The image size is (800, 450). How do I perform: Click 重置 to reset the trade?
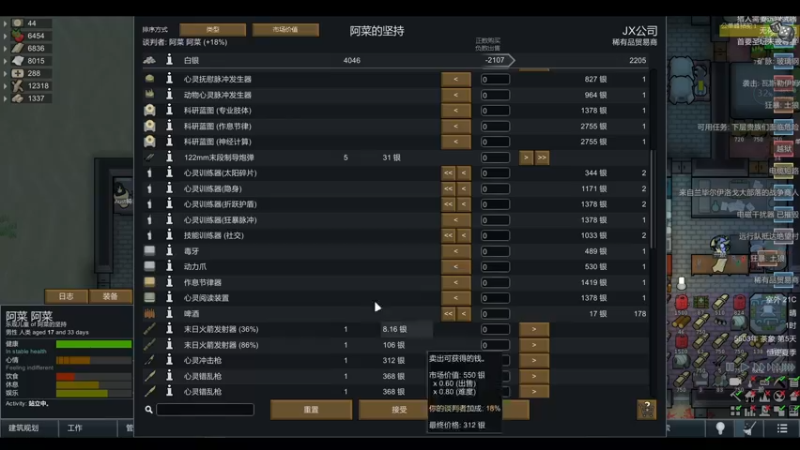pos(311,410)
